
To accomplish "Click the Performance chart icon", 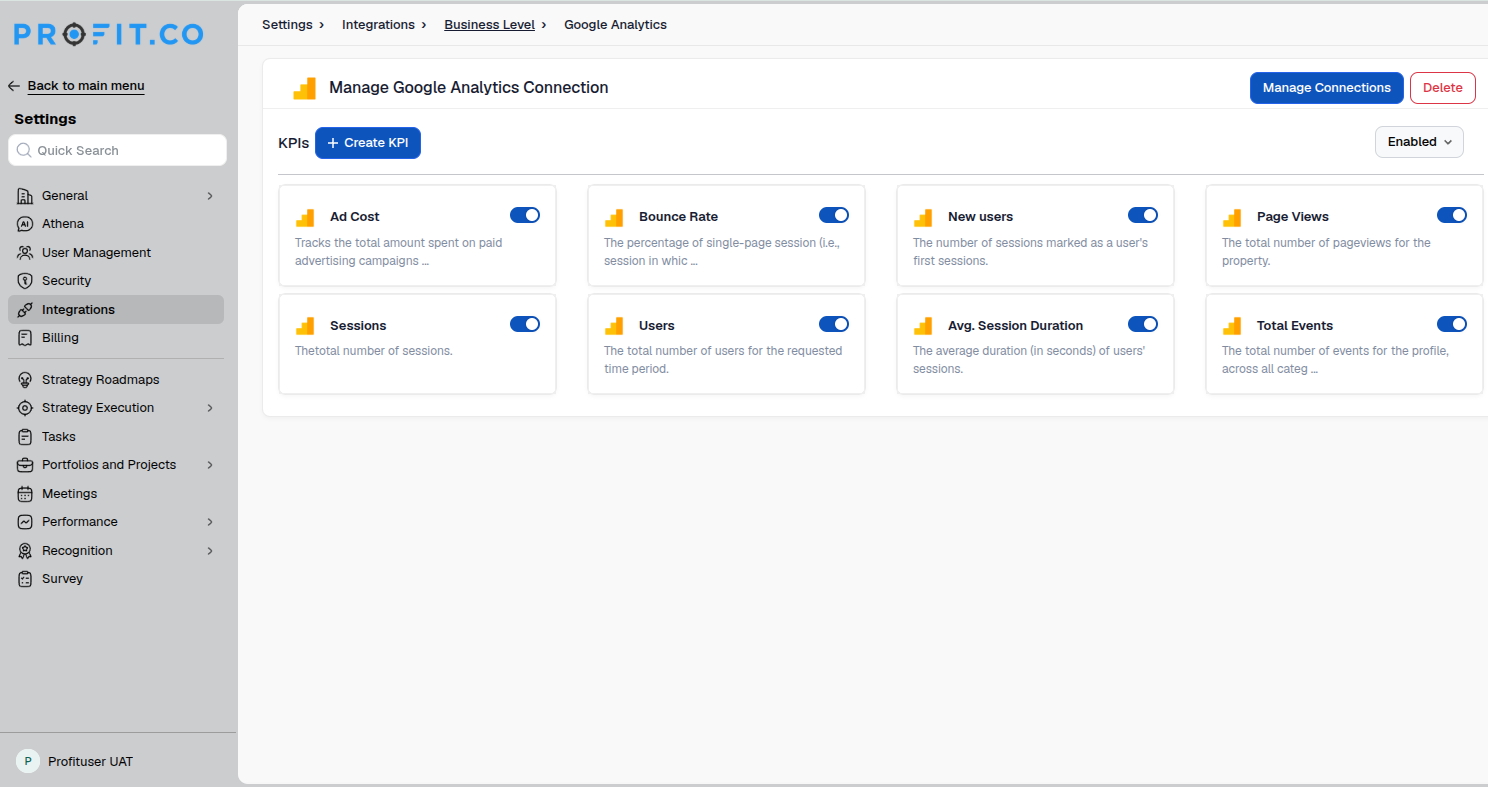I will [25, 522].
